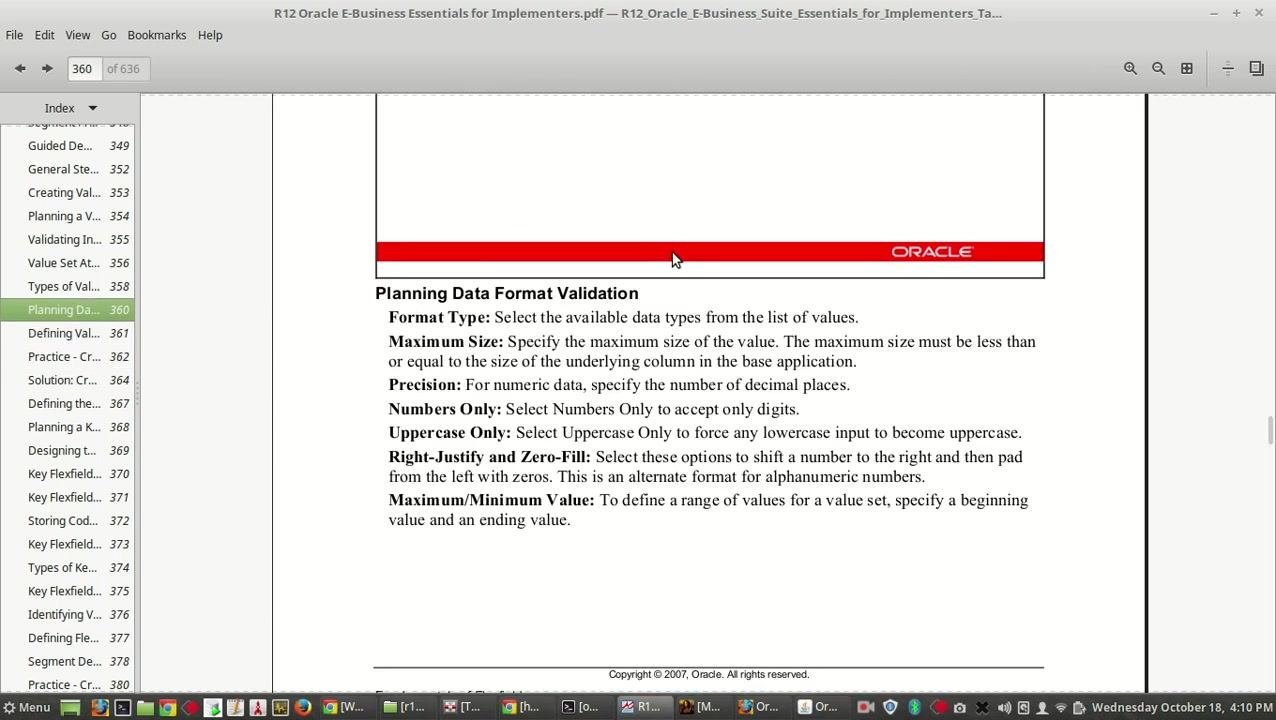
Task: Open the Bookmarks menu
Action: (156, 35)
